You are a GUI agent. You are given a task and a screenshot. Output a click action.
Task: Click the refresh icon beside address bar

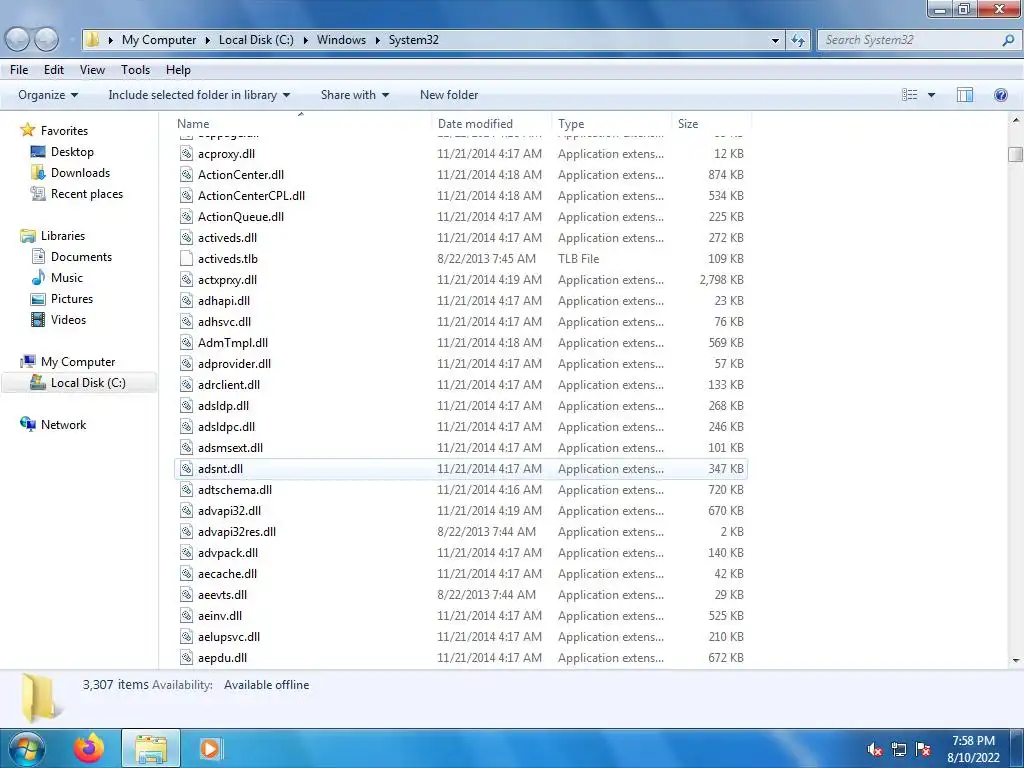[797, 40]
